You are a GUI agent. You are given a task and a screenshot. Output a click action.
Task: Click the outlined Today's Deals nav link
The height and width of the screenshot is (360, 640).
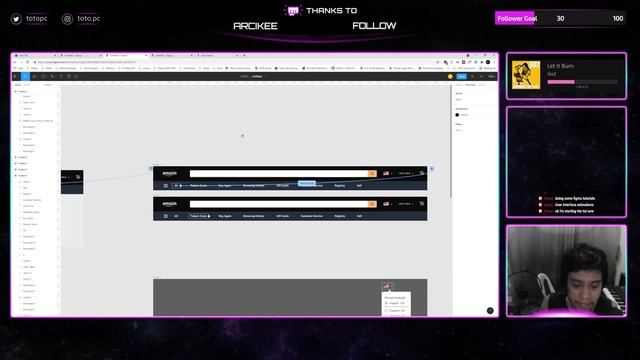click(200, 216)
